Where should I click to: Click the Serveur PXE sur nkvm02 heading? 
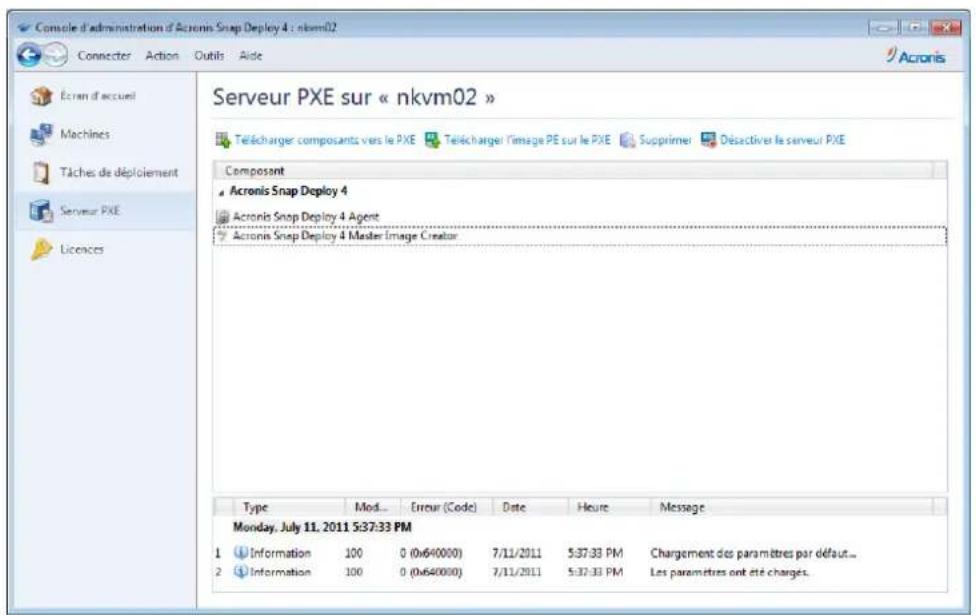click(x=354, y=97)
